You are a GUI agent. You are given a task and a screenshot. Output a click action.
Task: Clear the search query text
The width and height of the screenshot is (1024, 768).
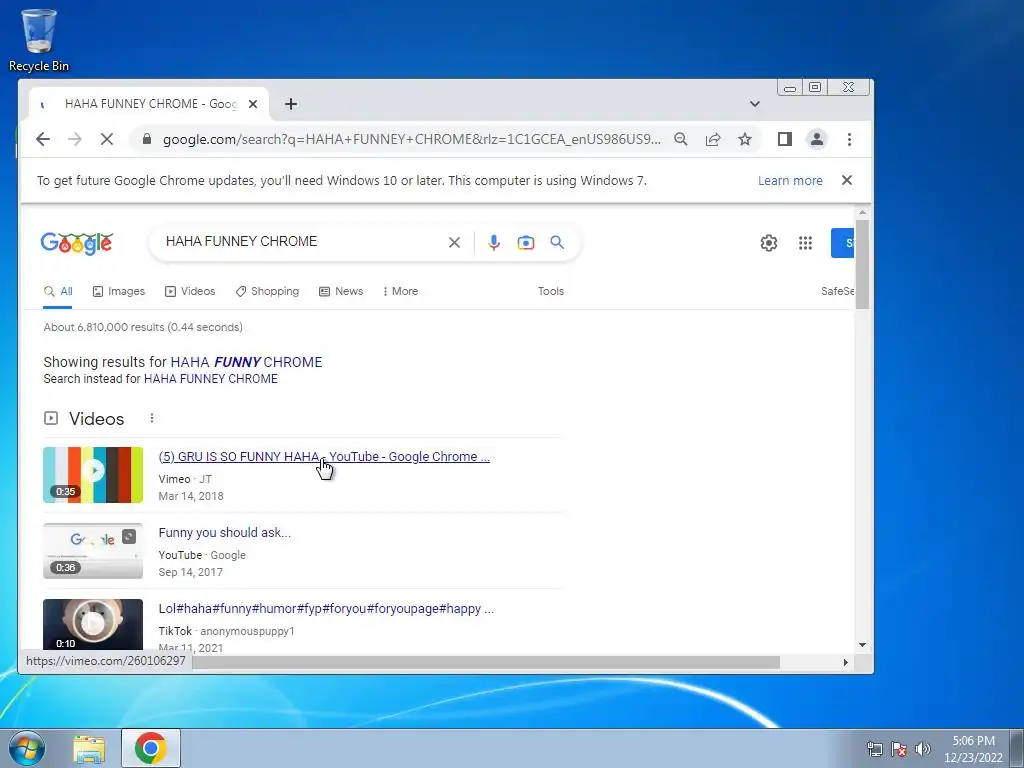tap(455, 242)
